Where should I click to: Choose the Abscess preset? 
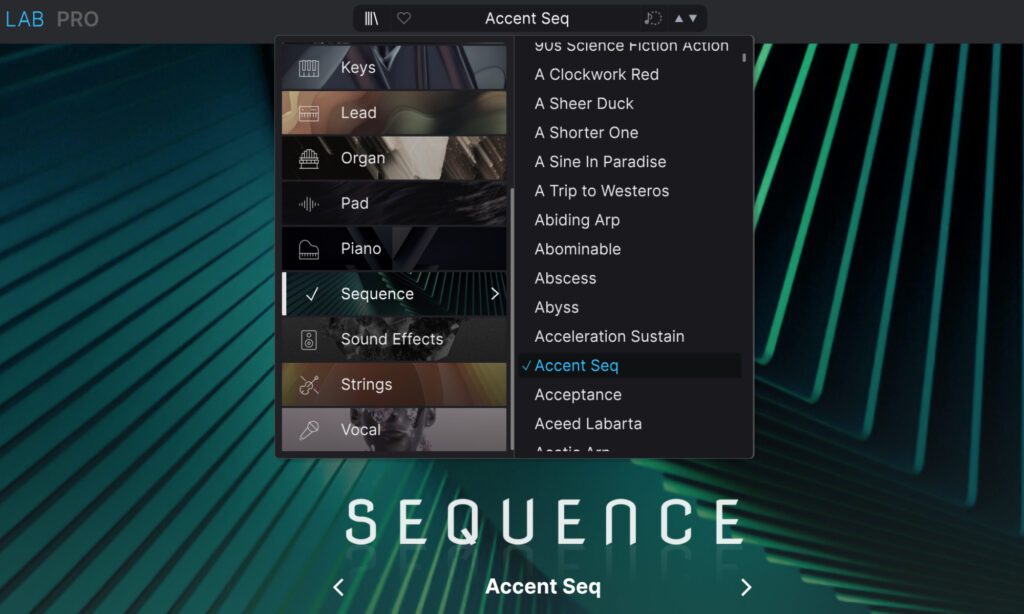point(565,278)
